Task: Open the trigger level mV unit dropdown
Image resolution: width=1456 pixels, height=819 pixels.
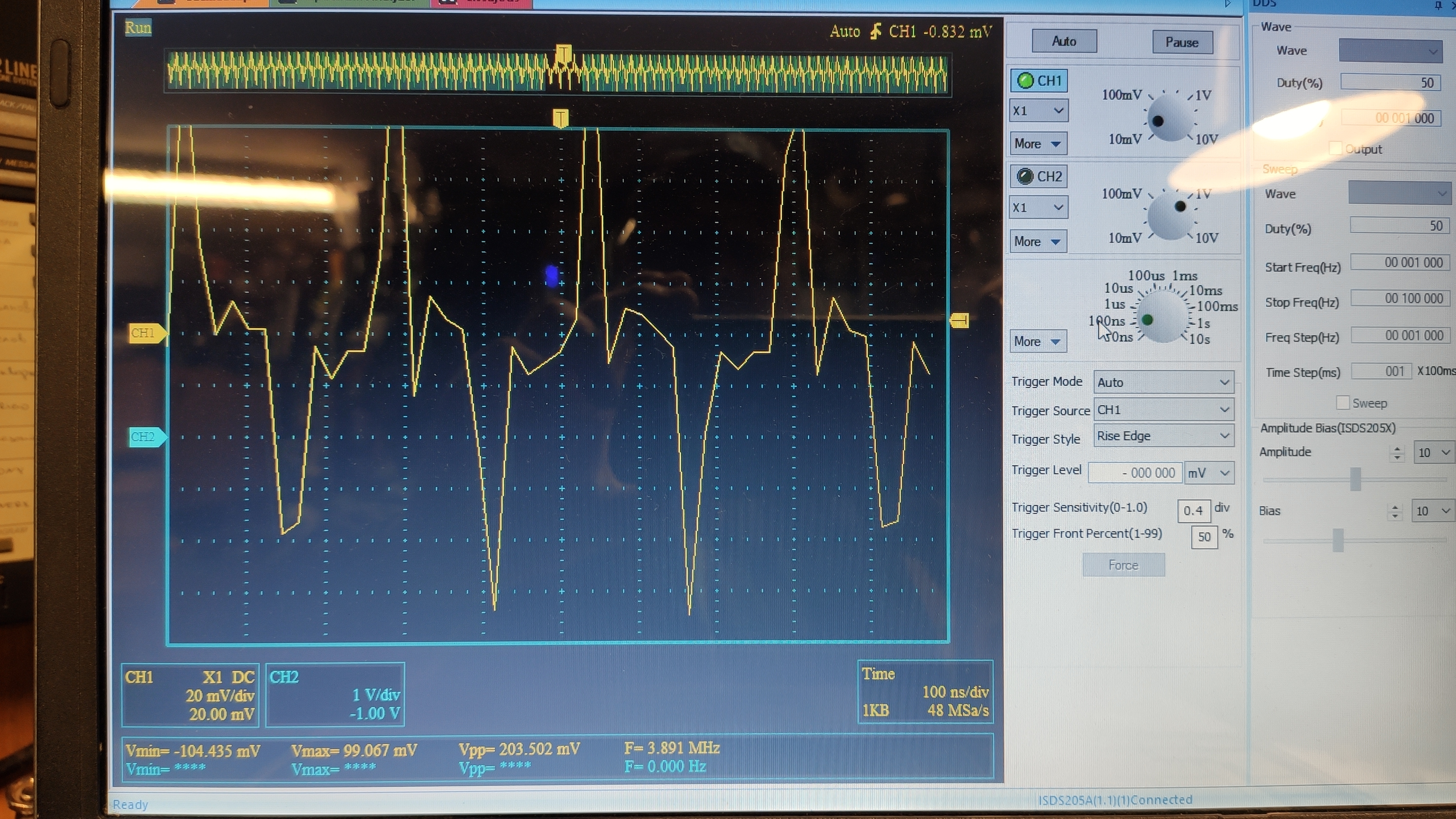Action: point(1209,472)
